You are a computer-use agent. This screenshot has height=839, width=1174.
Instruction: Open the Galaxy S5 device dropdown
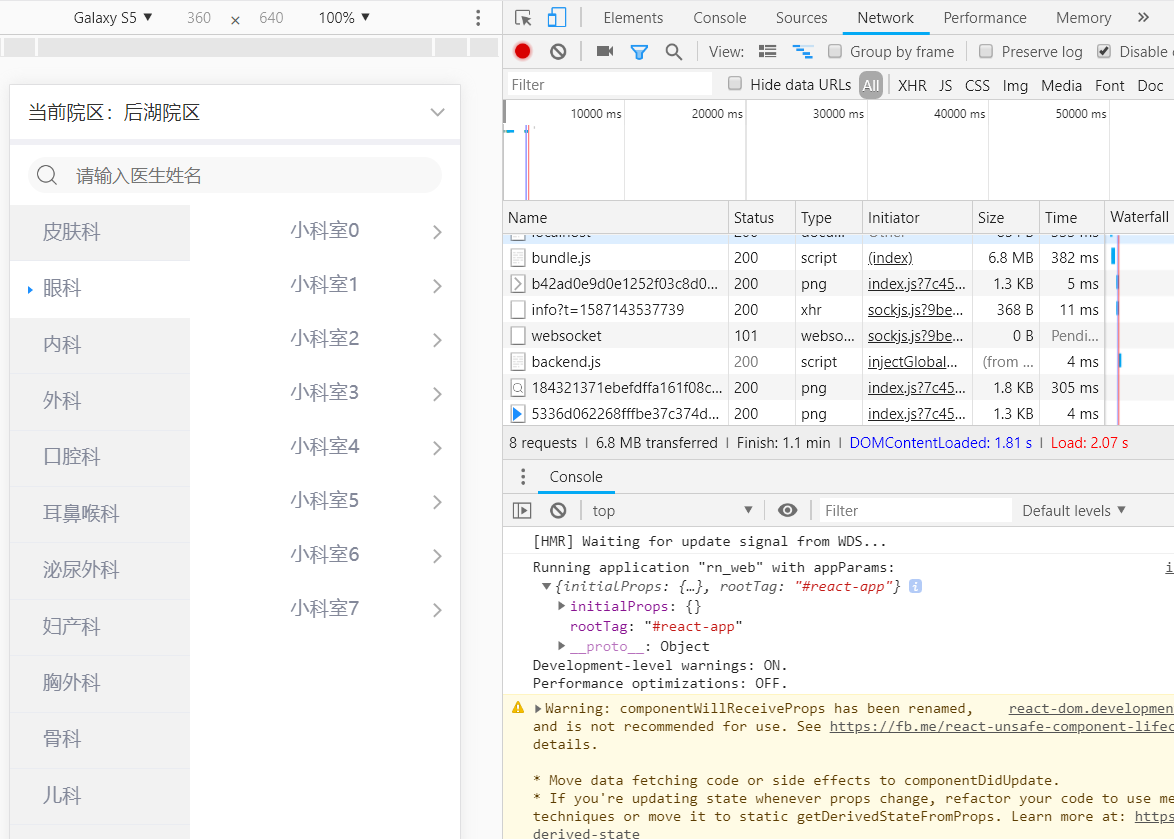pos(112,17)
